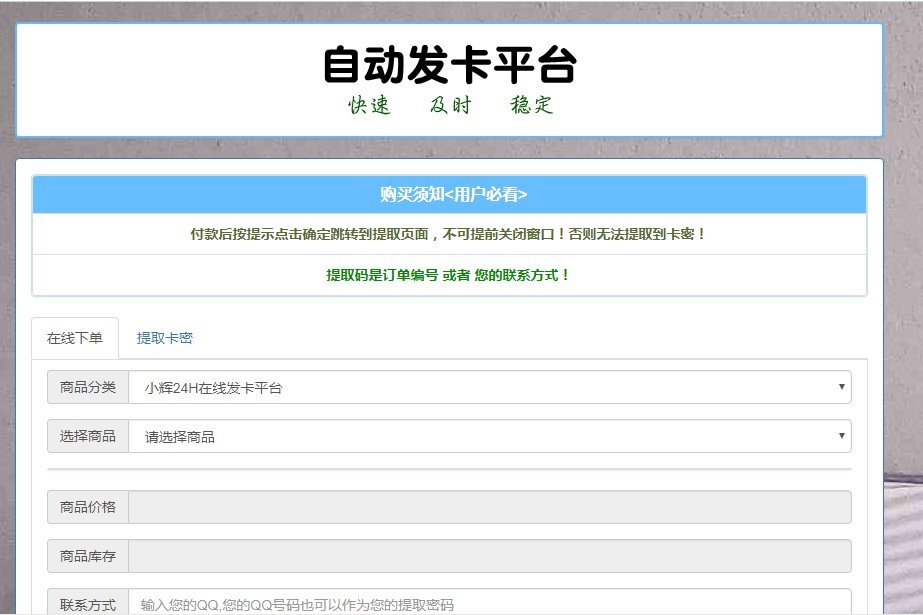Click the 商品库存 label
Screen dimensions: 923x615
pyautogui.click(x=88, y=556)
